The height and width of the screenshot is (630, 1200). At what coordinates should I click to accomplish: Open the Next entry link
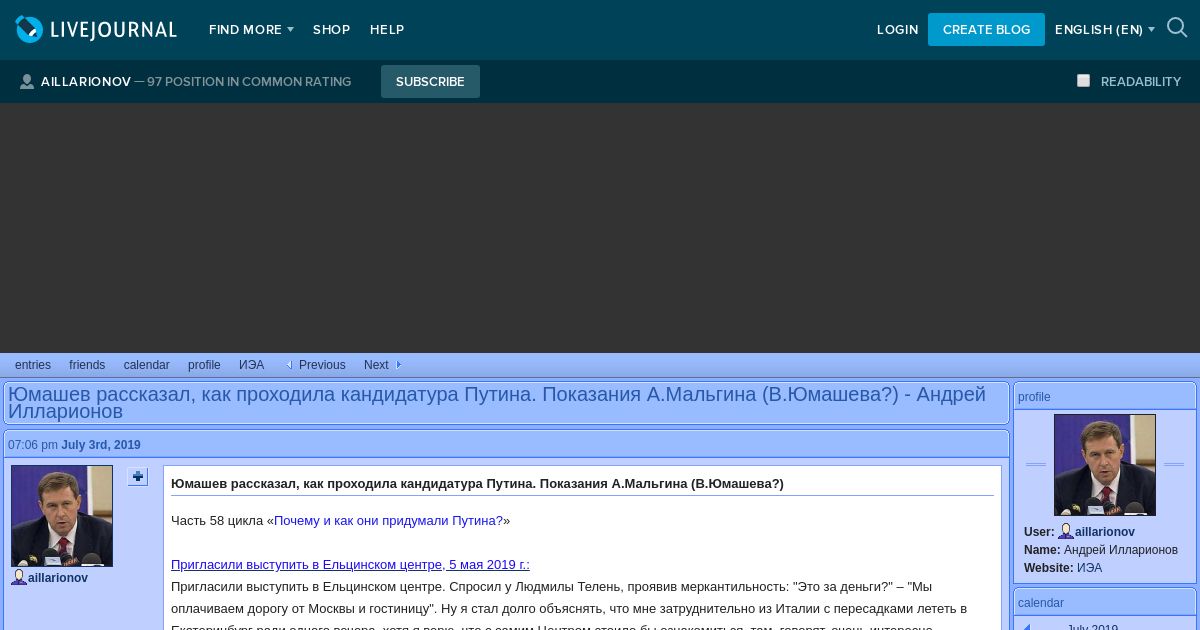click(376, 365)
